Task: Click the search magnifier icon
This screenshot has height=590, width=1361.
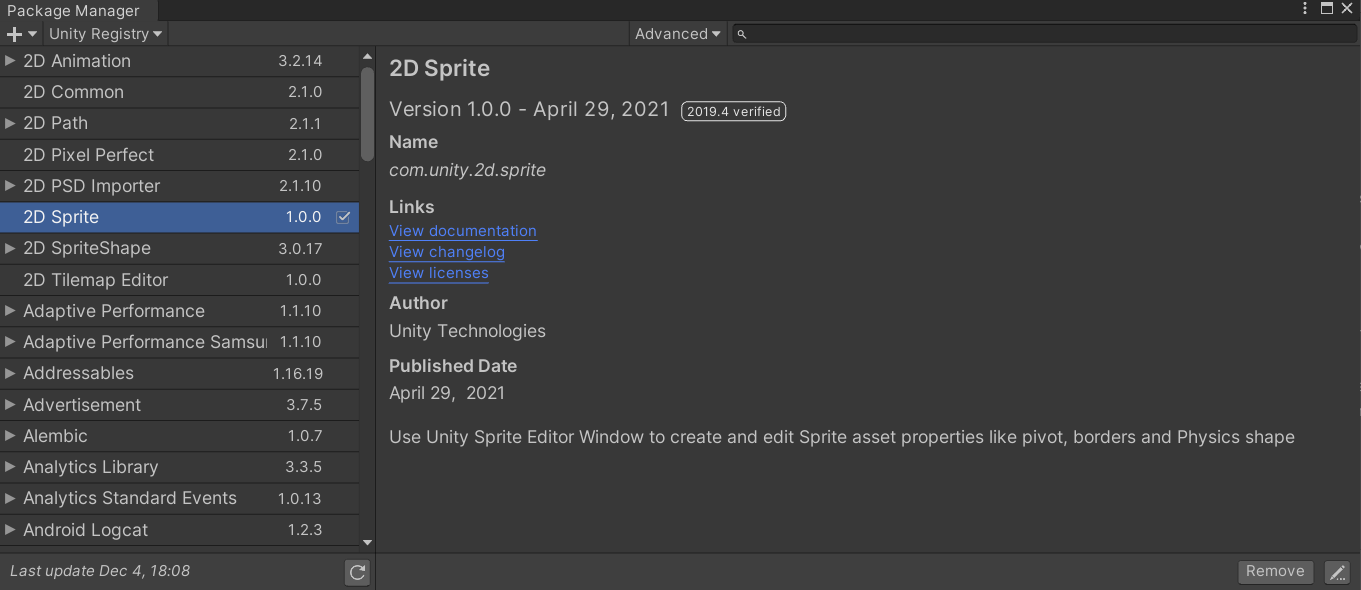Action: pyautogui.click(x=741, y=34)
